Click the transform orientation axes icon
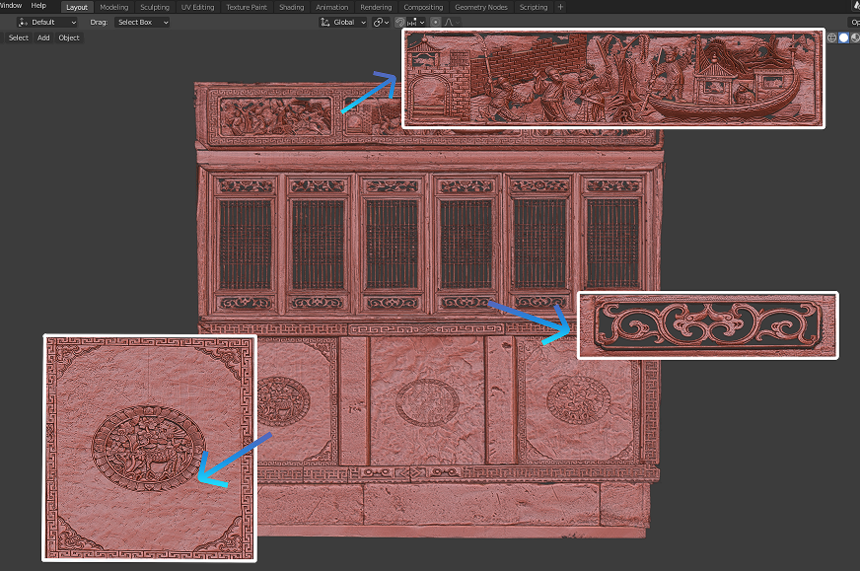 pyautogui.click(x=325, y=22)
